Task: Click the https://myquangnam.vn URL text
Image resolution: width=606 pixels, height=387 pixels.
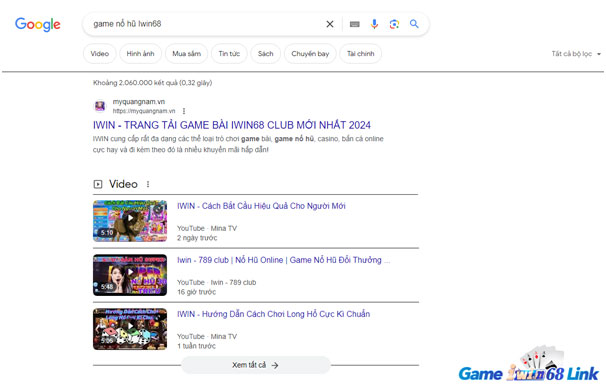Action: coord(144,111)
